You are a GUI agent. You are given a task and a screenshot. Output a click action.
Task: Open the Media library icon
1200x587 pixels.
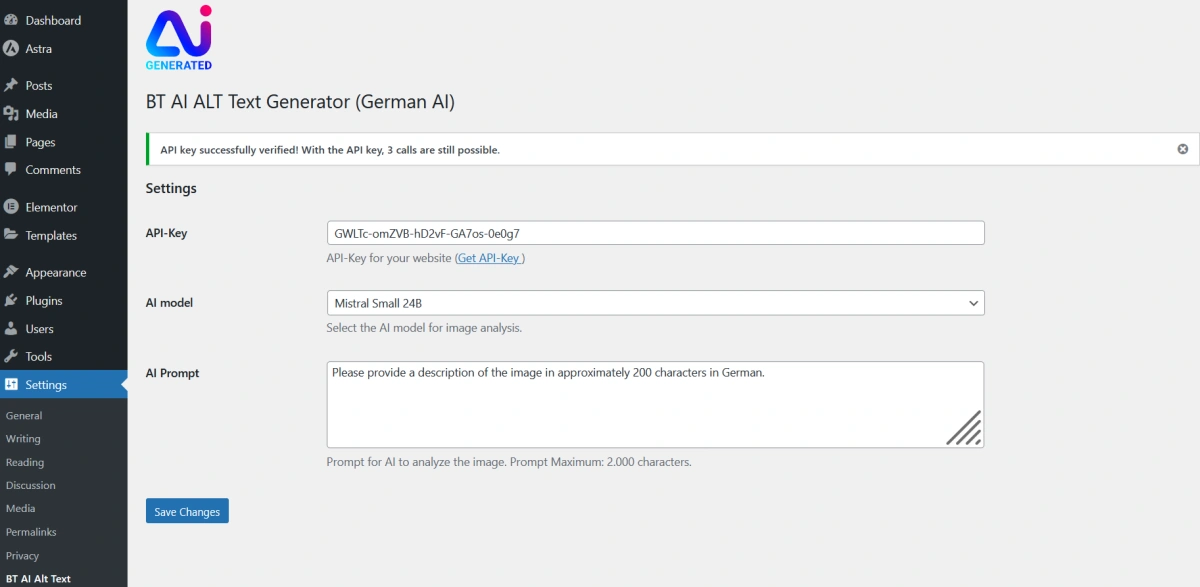pos(13,113)
